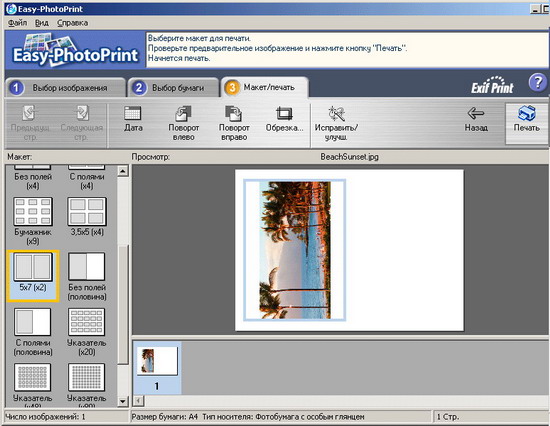Image resolution: width=550 pixels, height=426 pixels.
Task: Click the Размер бумаги: A4 status text
Action: 165,417
